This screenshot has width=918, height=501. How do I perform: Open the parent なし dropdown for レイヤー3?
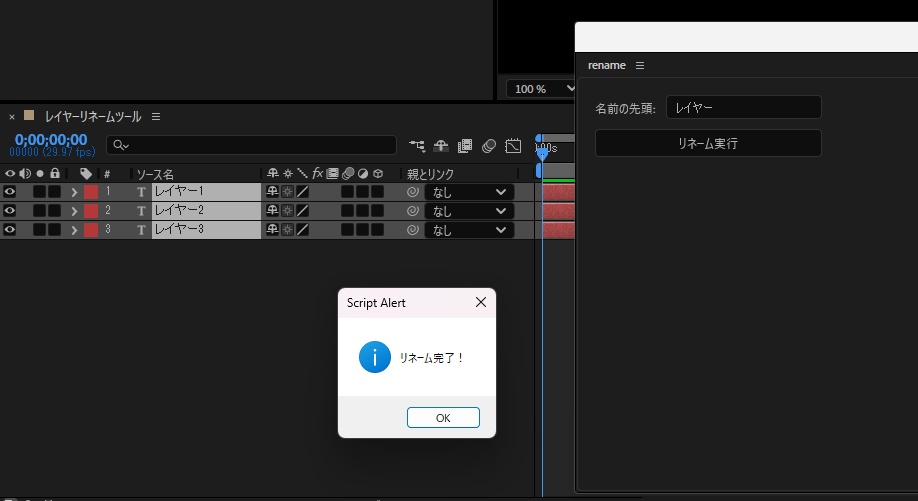pos(470,230)
